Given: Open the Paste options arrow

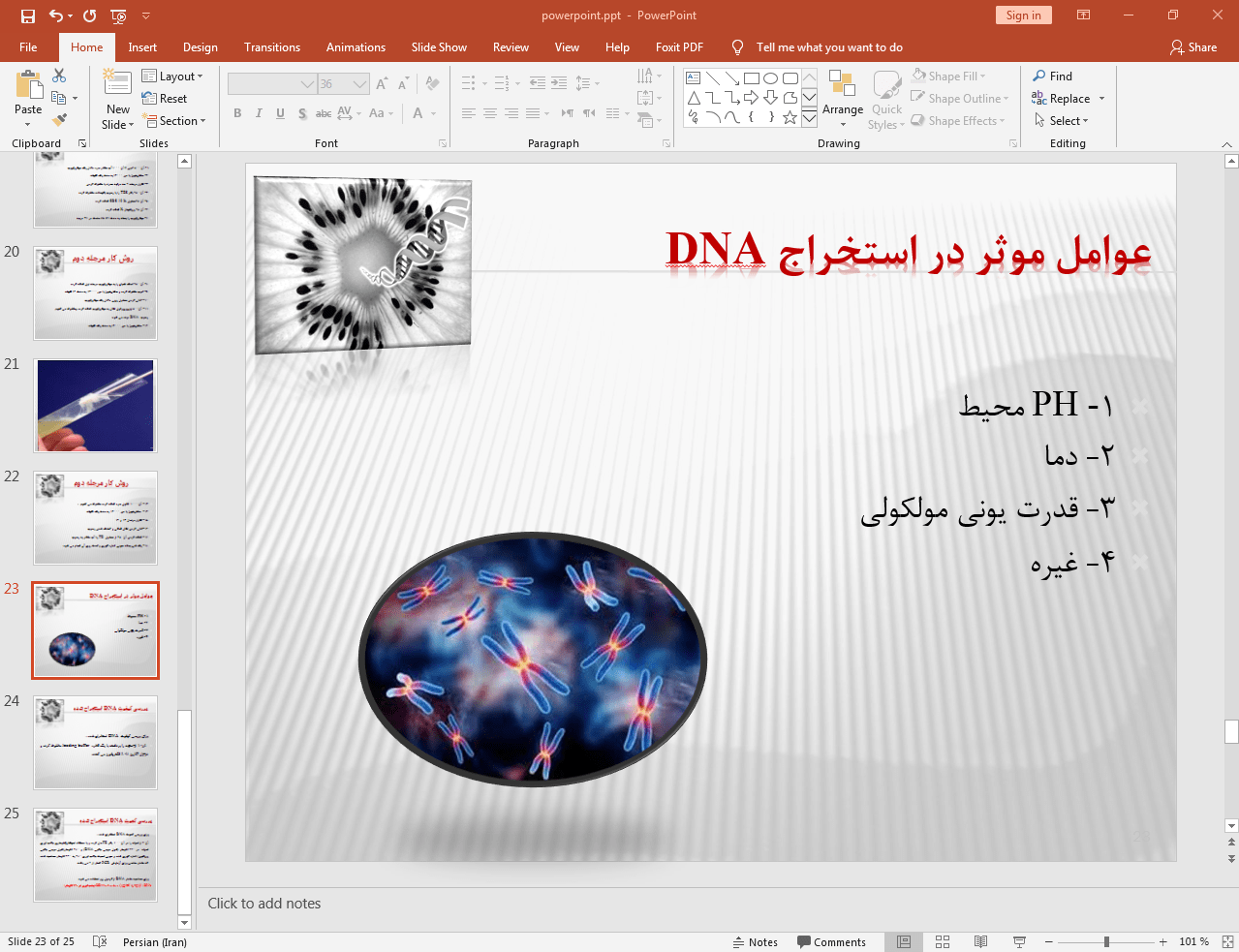Looking at the screenshot, I should (28, 124).
